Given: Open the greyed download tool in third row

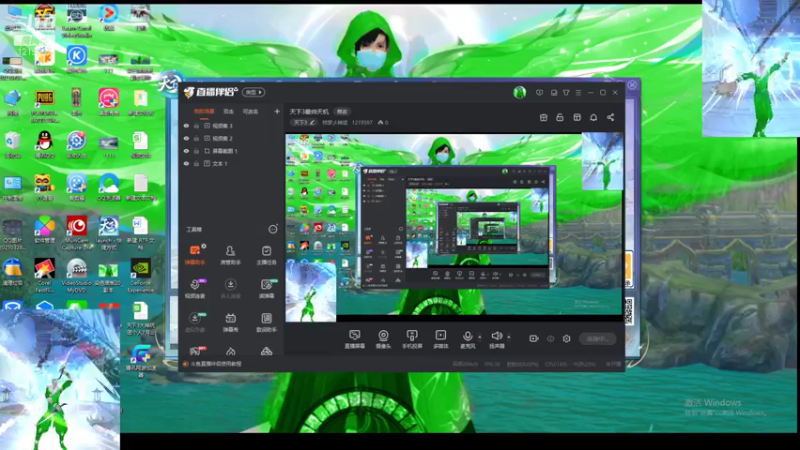Looking at the screenshot, I should coord(195,322).
